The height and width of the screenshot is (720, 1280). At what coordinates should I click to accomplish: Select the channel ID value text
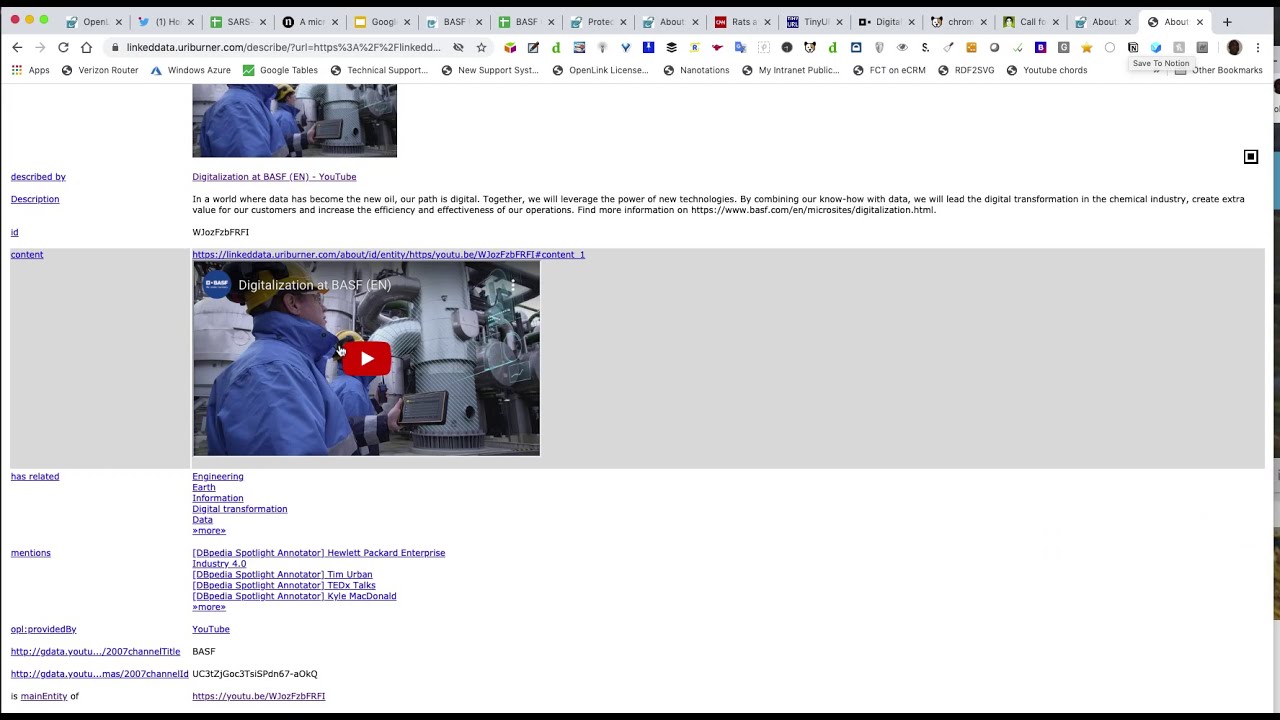pyautogui.click(x=255, y=674)
